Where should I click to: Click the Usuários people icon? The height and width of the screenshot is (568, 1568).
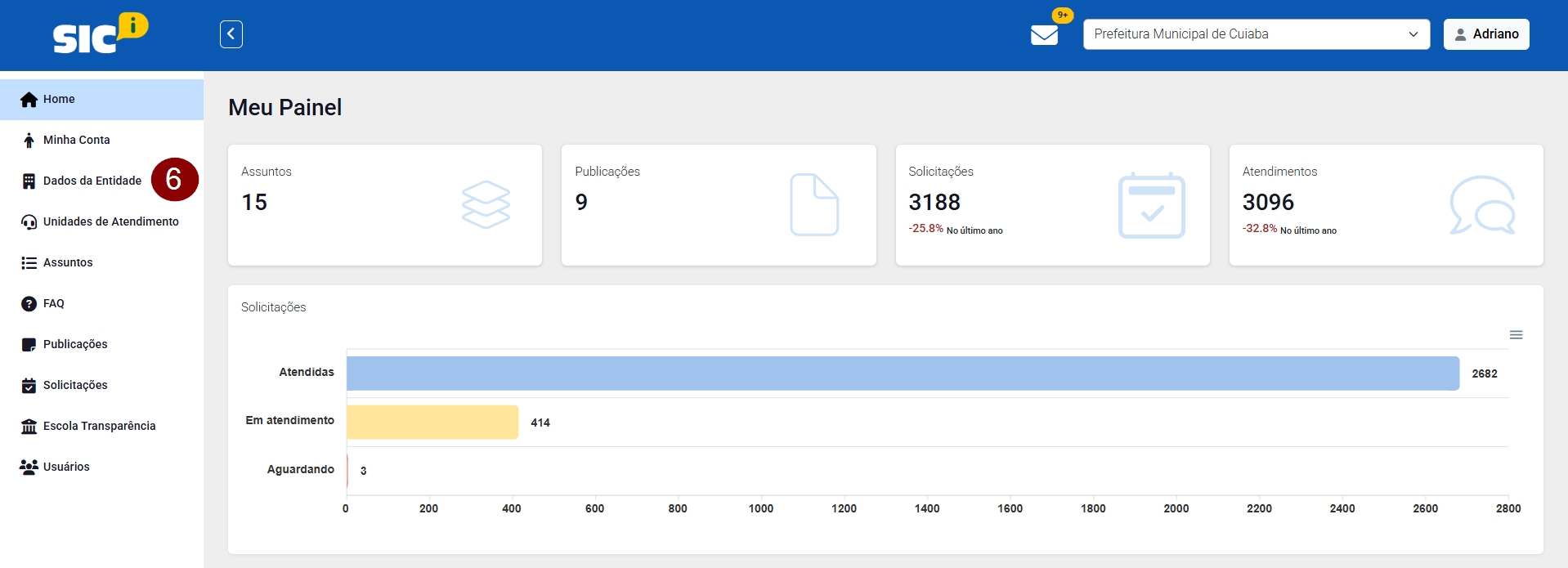29,467
